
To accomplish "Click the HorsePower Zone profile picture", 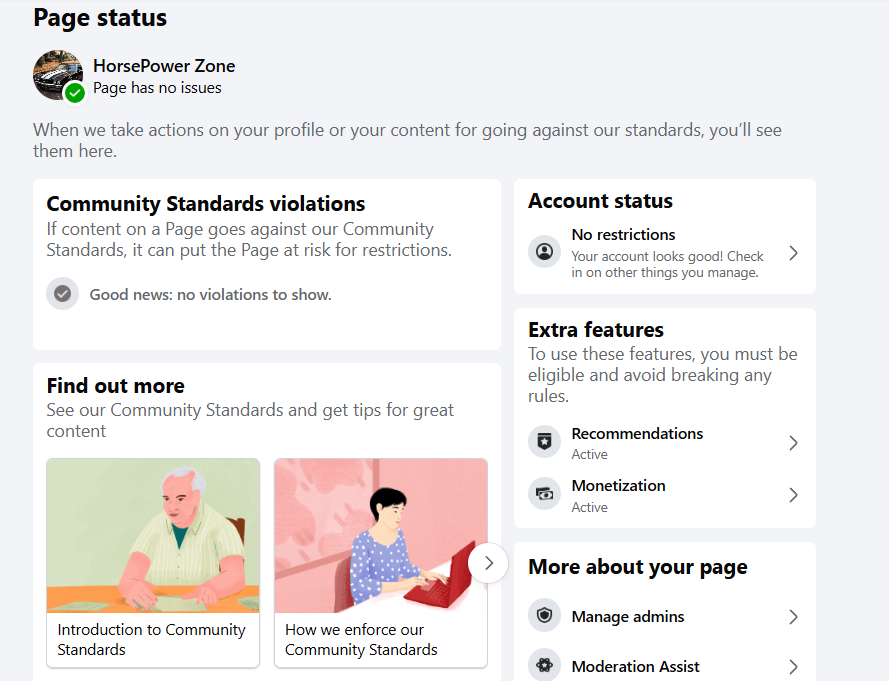I will [x=56, y=73].
